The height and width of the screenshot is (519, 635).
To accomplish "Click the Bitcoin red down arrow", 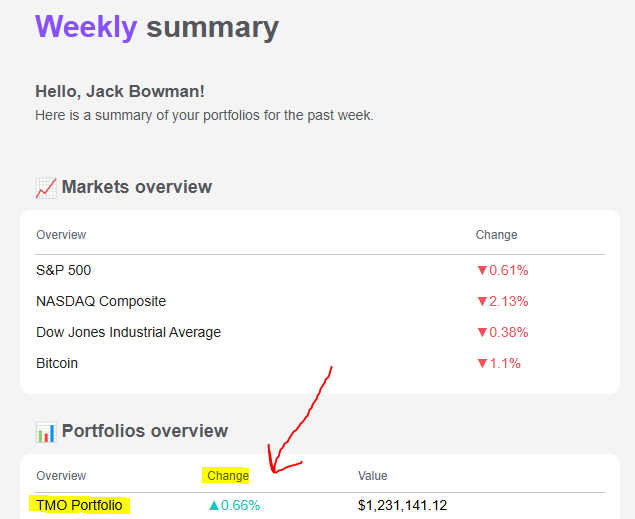I will click(x=482, y=364).
